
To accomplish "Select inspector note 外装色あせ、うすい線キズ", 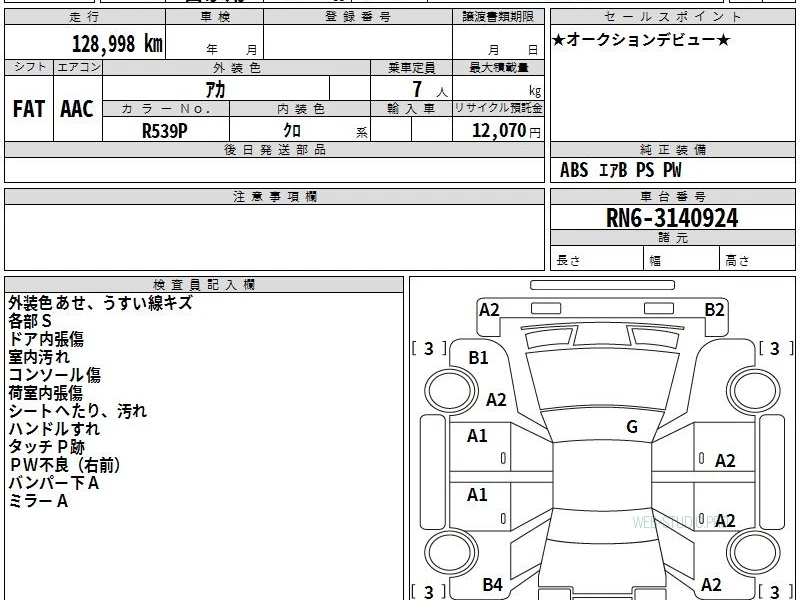I will [x=101, y=303].
